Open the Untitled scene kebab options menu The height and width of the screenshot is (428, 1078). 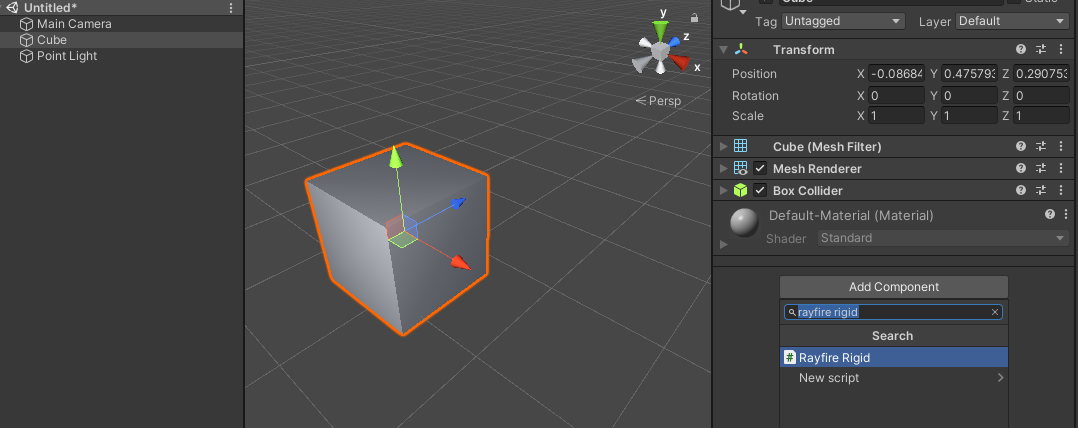pos(231,8)
